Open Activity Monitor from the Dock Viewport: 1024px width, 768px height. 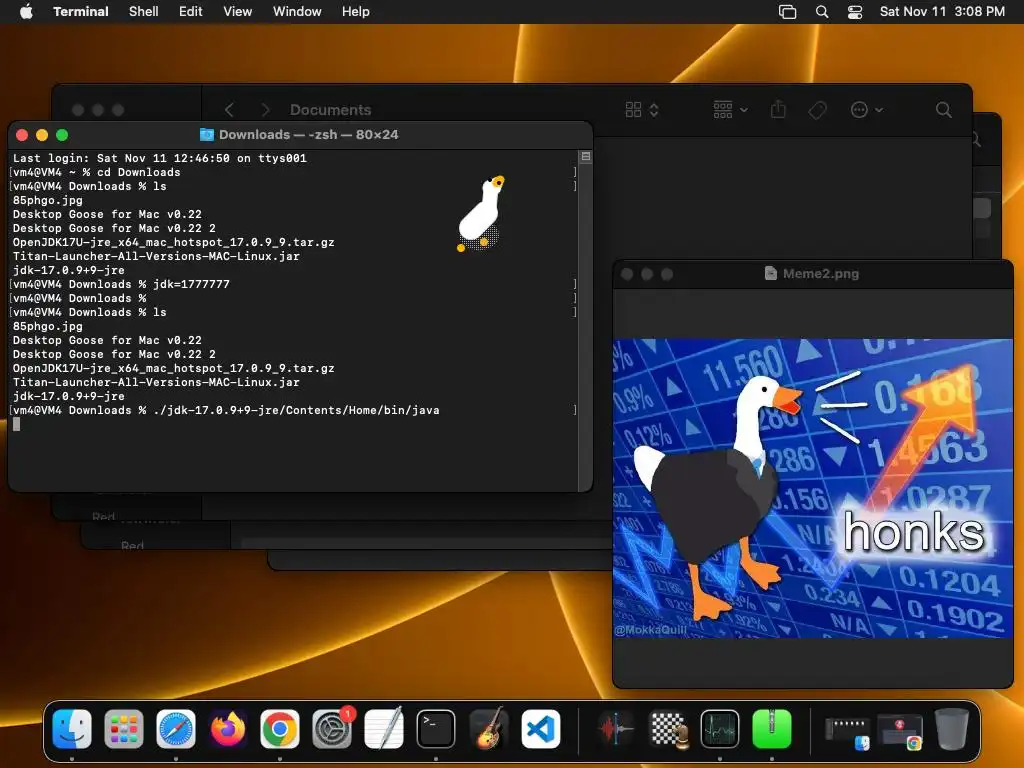point(720,729)
